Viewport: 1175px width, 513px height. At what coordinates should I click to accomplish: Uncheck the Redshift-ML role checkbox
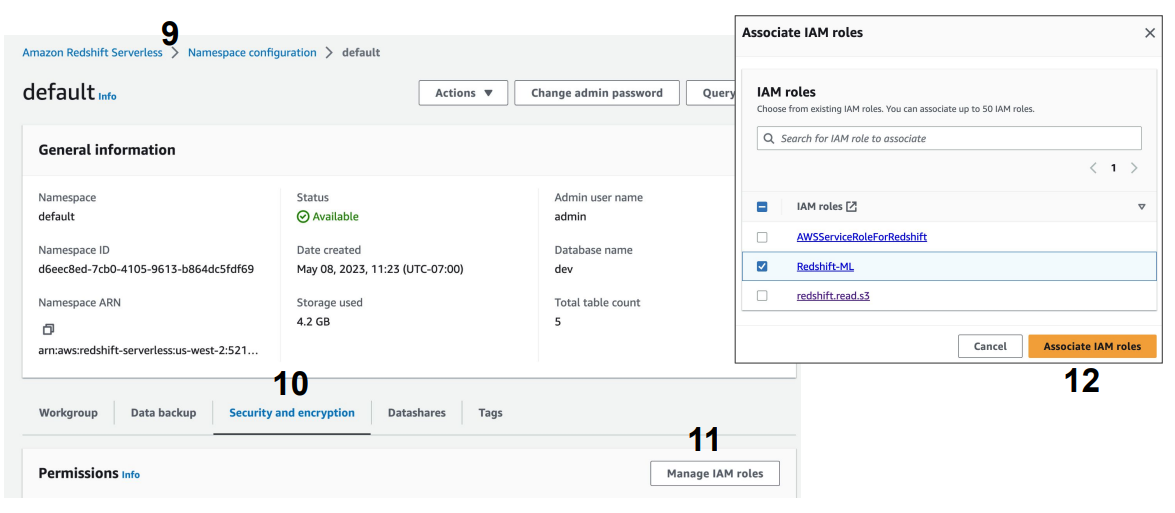(762, 267)
